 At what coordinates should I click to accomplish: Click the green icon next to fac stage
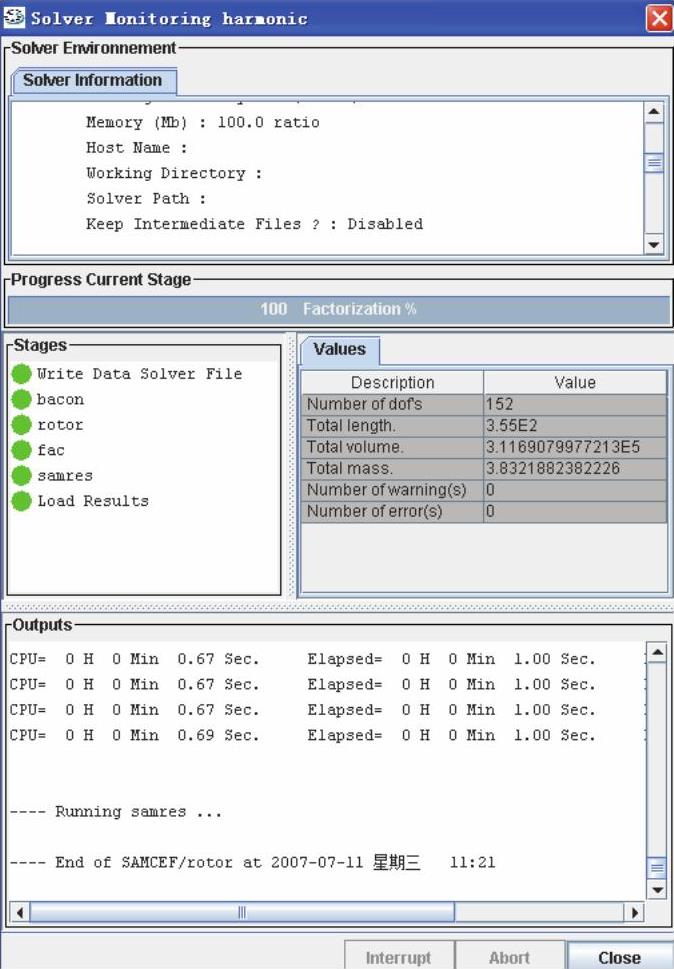(21, 450)
